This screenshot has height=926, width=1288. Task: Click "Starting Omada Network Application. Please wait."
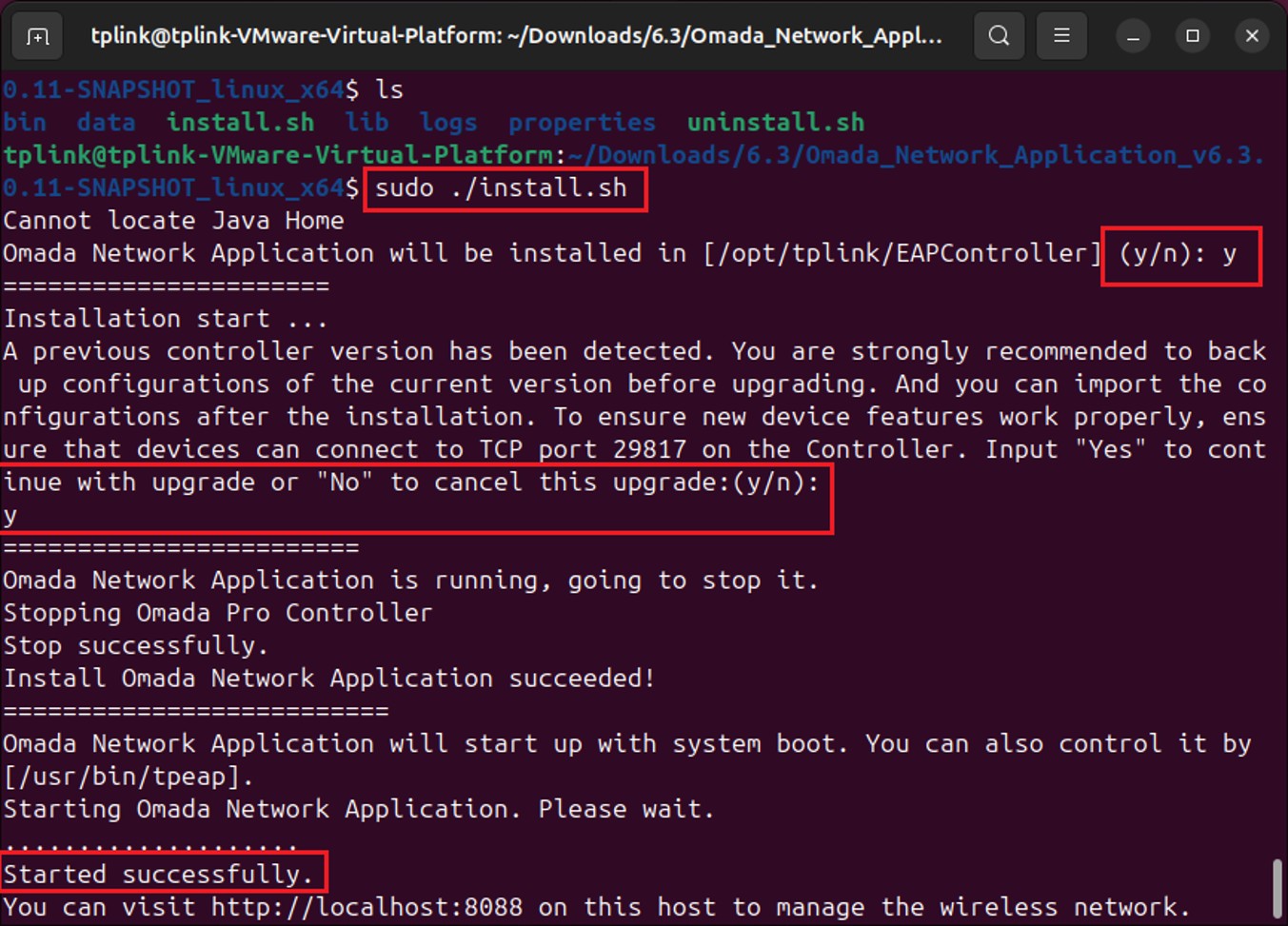coord(359,809)
